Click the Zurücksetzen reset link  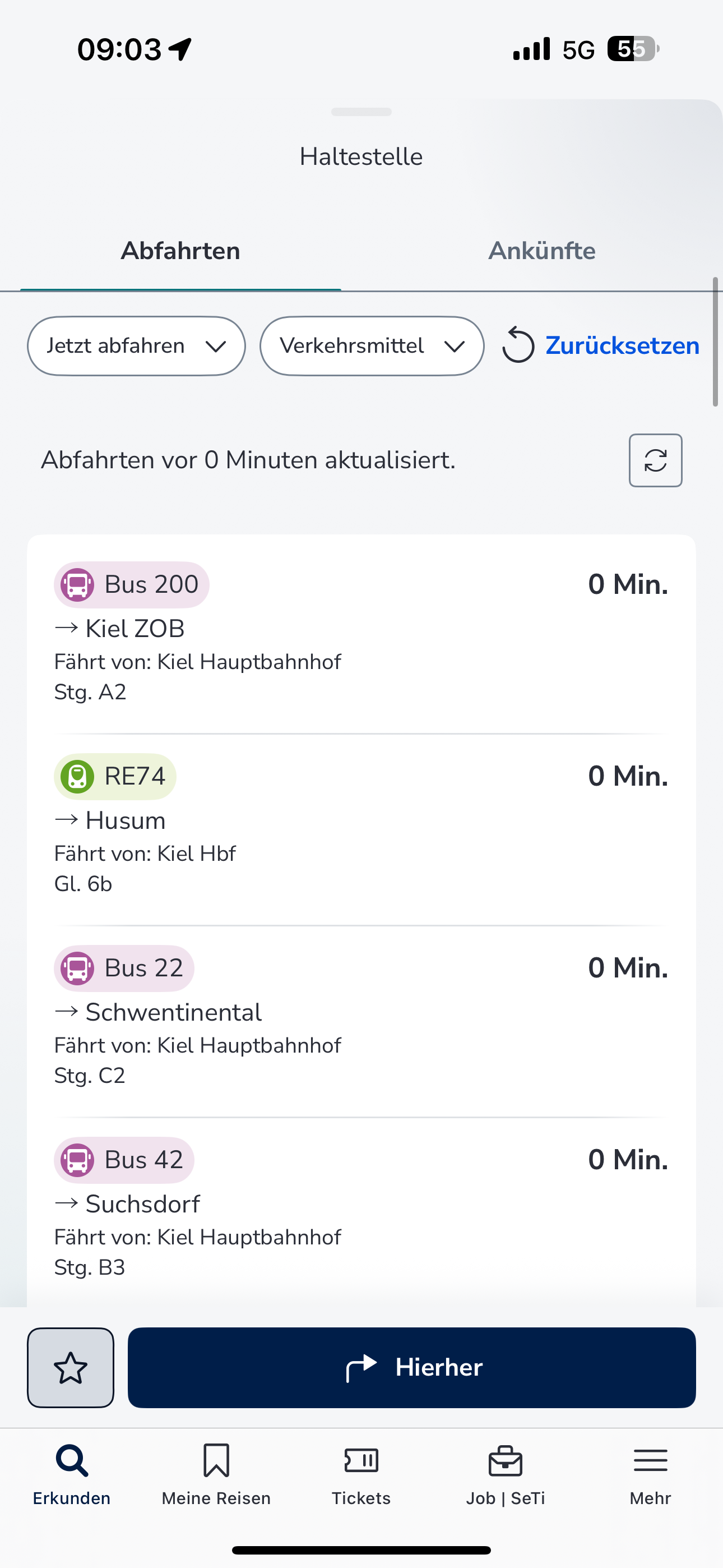pyautogui.click(x=622, y=345)
